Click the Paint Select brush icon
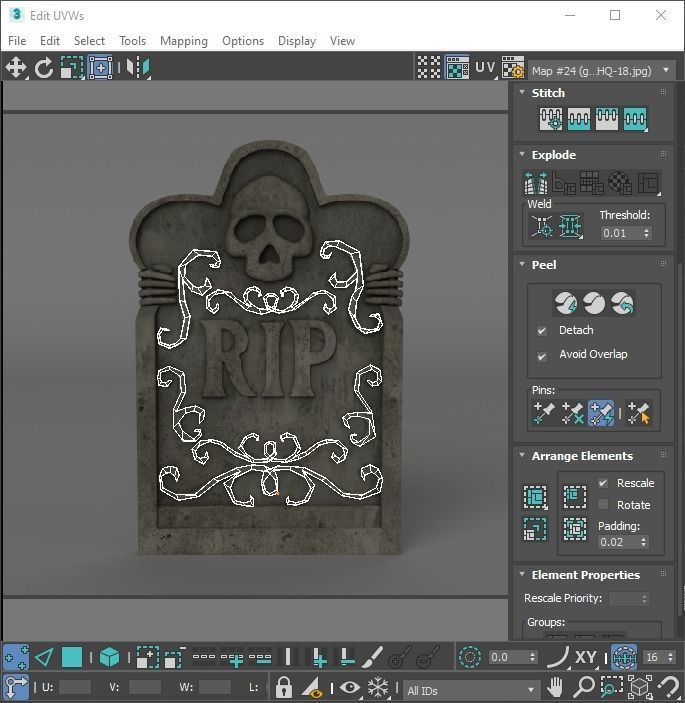Viewport: 685px width, 703px height. 372,658
